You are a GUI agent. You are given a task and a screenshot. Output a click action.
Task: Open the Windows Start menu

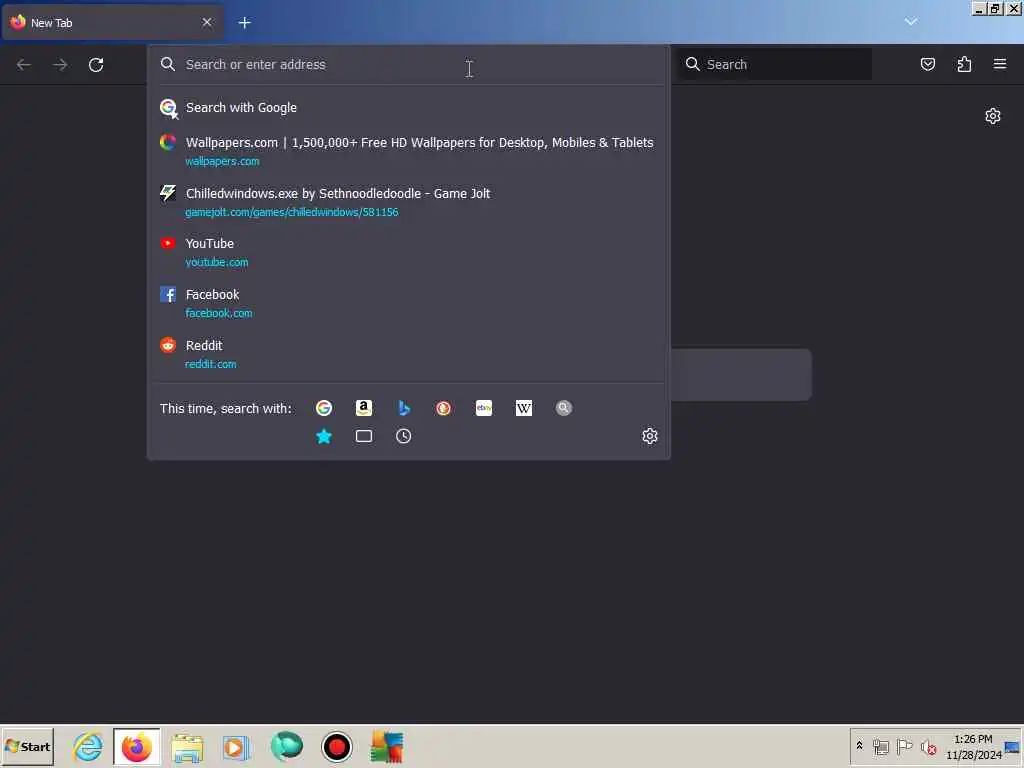click(27, 746)
